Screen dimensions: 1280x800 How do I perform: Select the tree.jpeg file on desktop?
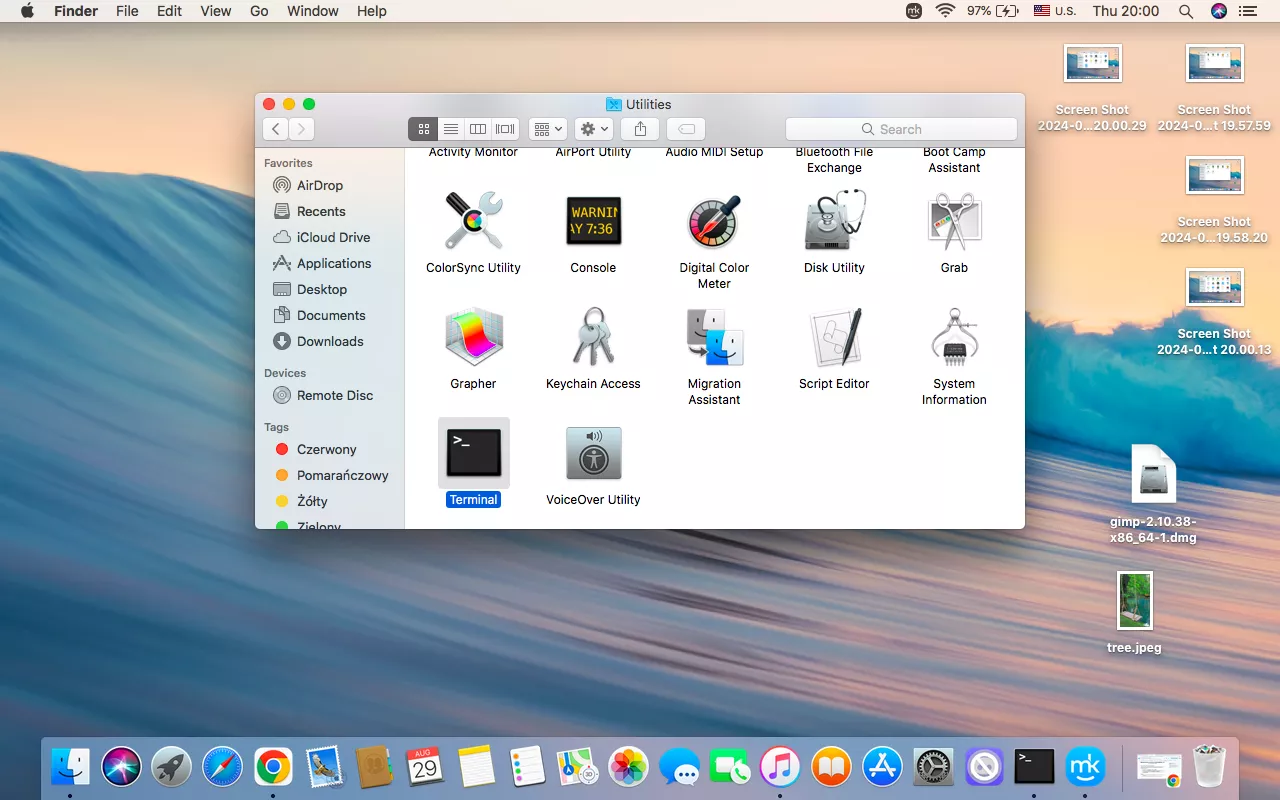click(1134, 601)
